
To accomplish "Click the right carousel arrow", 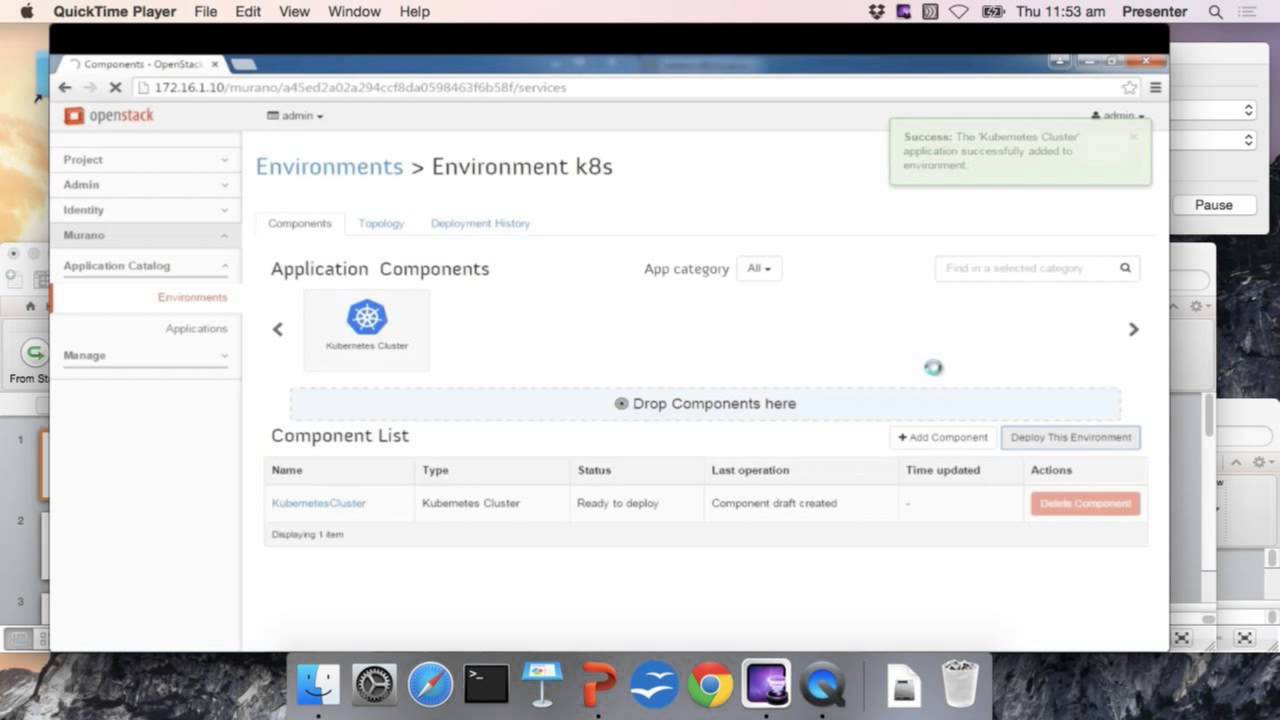I will point(1133,329).
